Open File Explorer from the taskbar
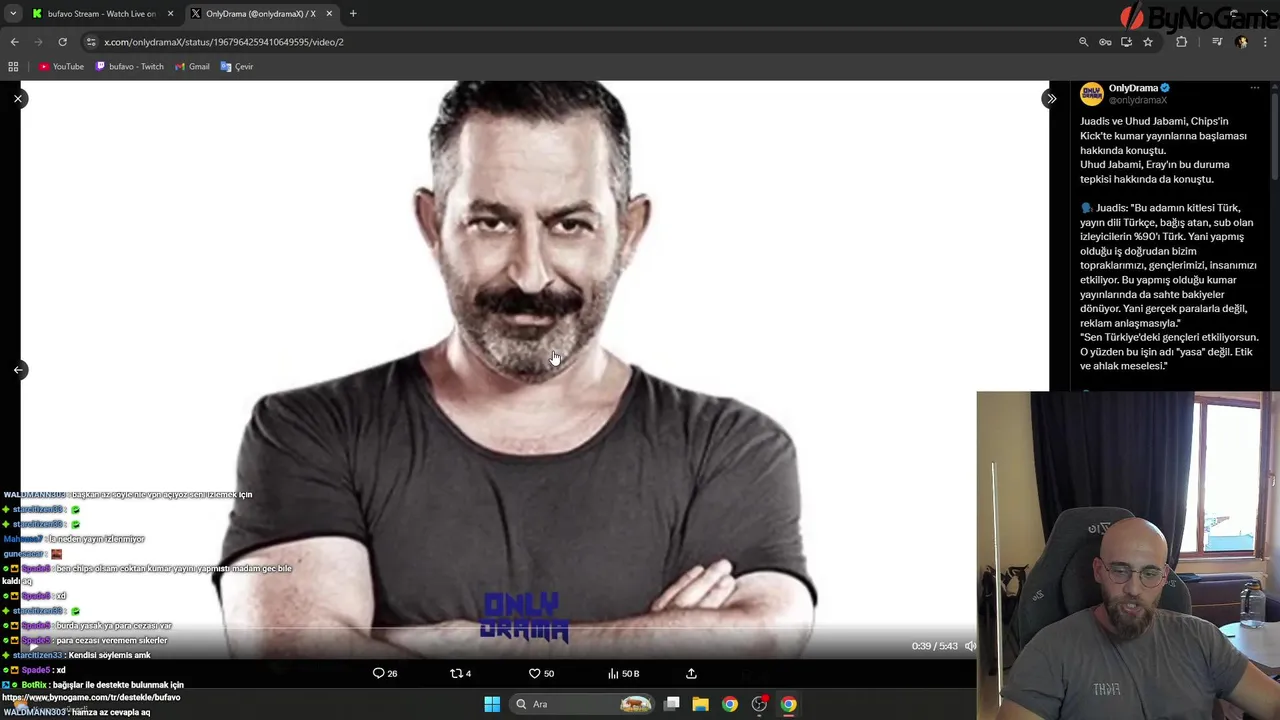This screenshot has height=720, width=1280. pos(701,704)
